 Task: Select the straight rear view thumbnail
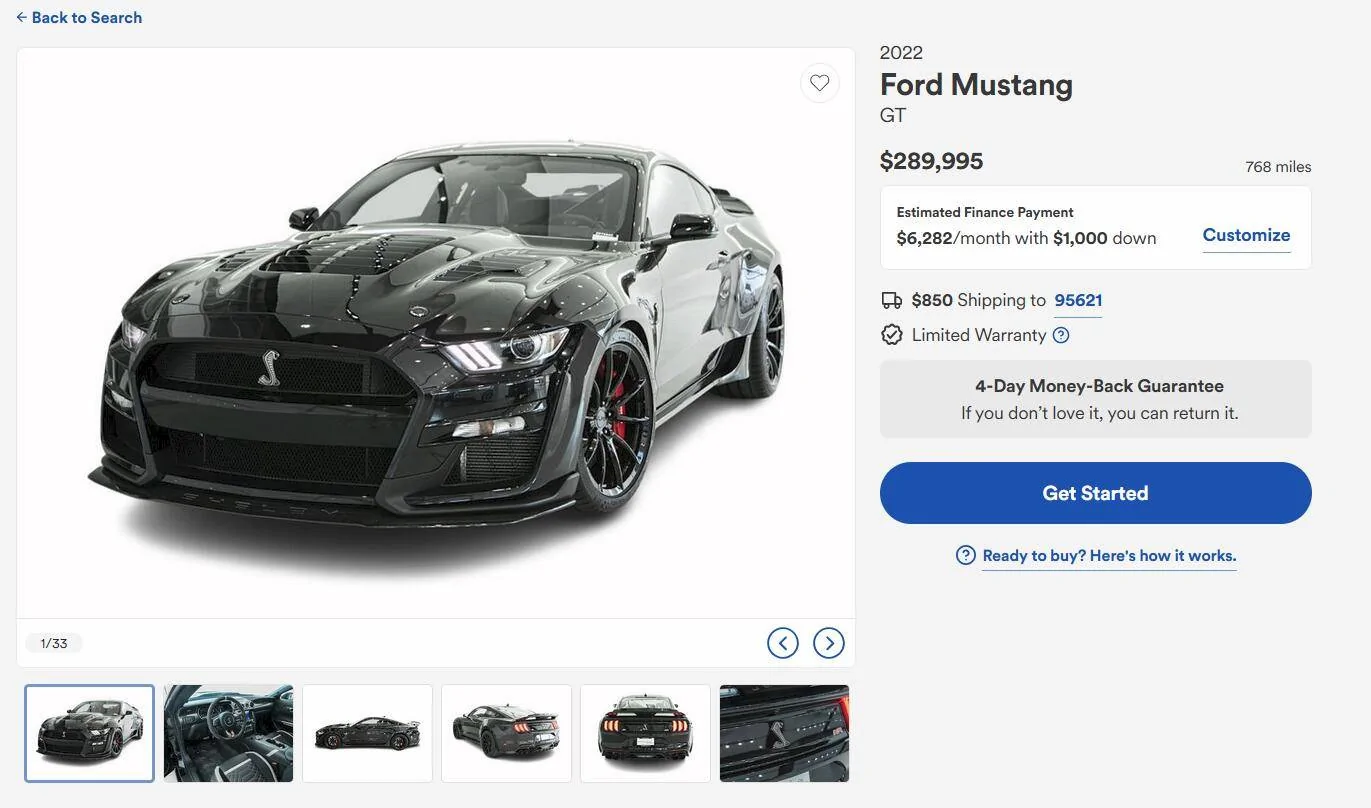645,733
